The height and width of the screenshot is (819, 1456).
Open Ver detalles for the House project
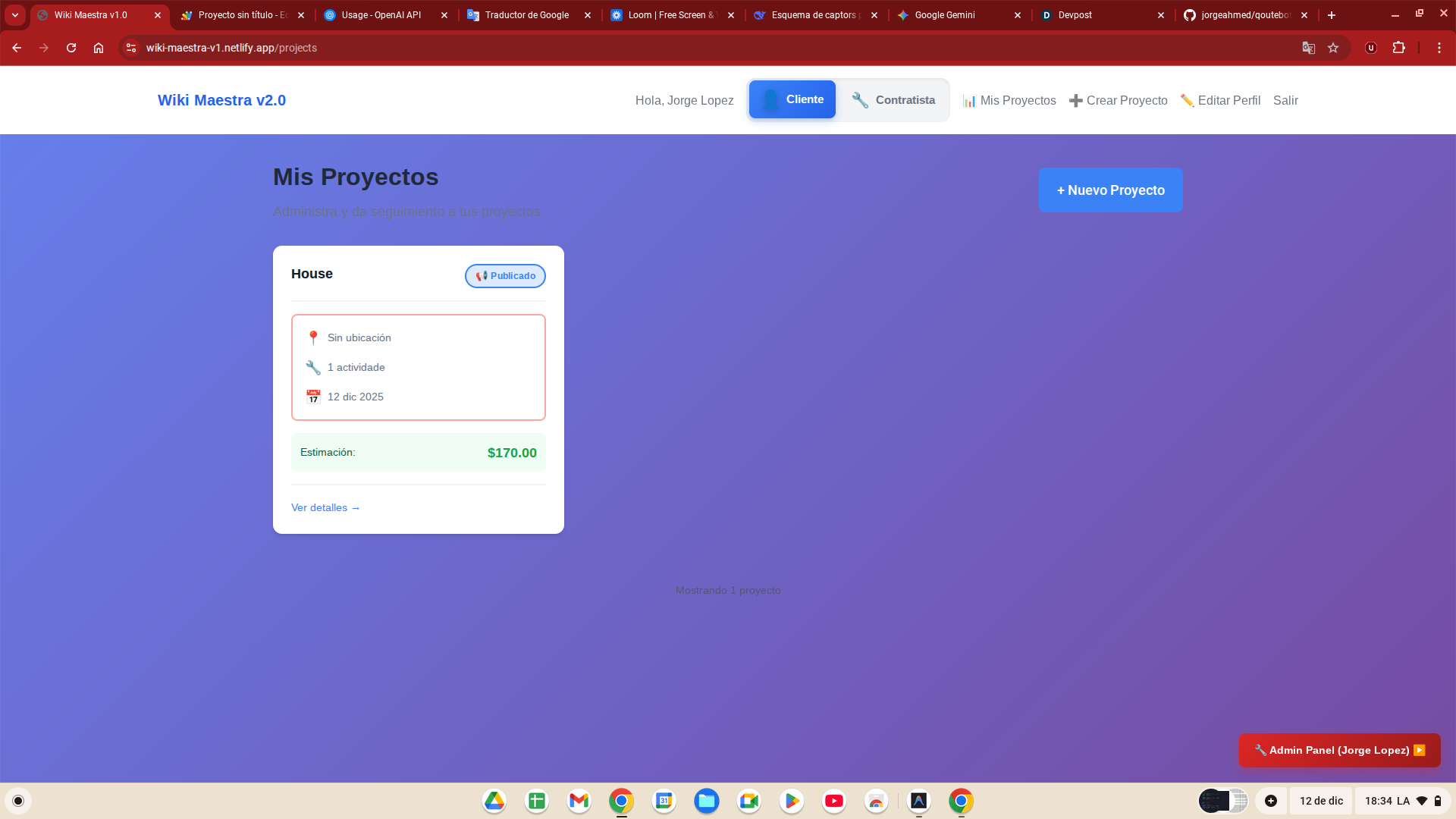pyautogui.click(x=325, y=507)
